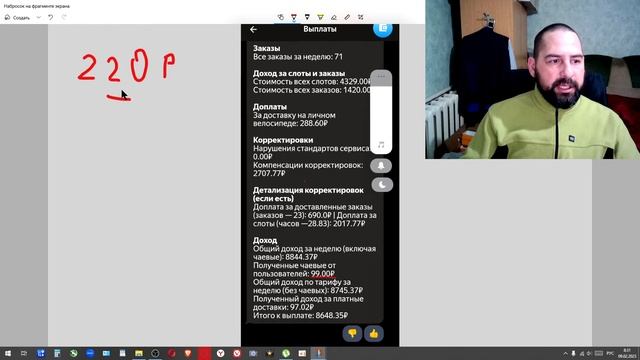This screenshot has width=640, height=360.
Task: Click the Выплаты header title
Action: [x=320, y=29]
